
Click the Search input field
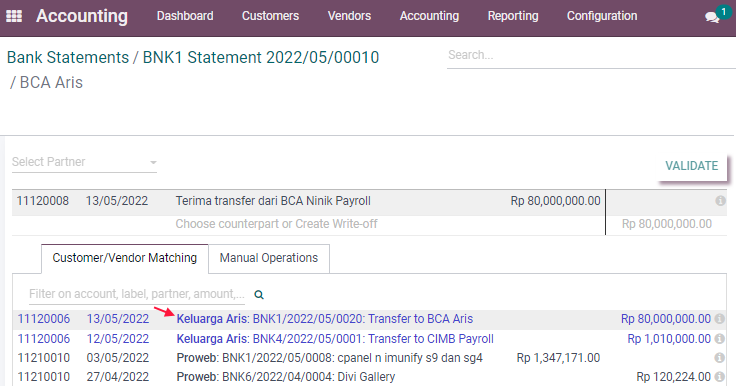click(591, 55)
